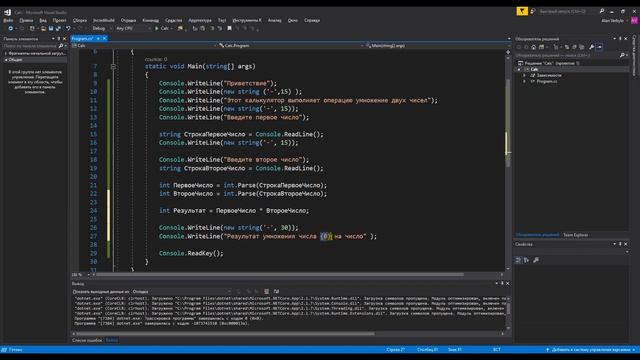Click the Preview Selected Items icon in Solution Explorer
The width and height of the screenshot is (640, 360).
click(599, 47)
